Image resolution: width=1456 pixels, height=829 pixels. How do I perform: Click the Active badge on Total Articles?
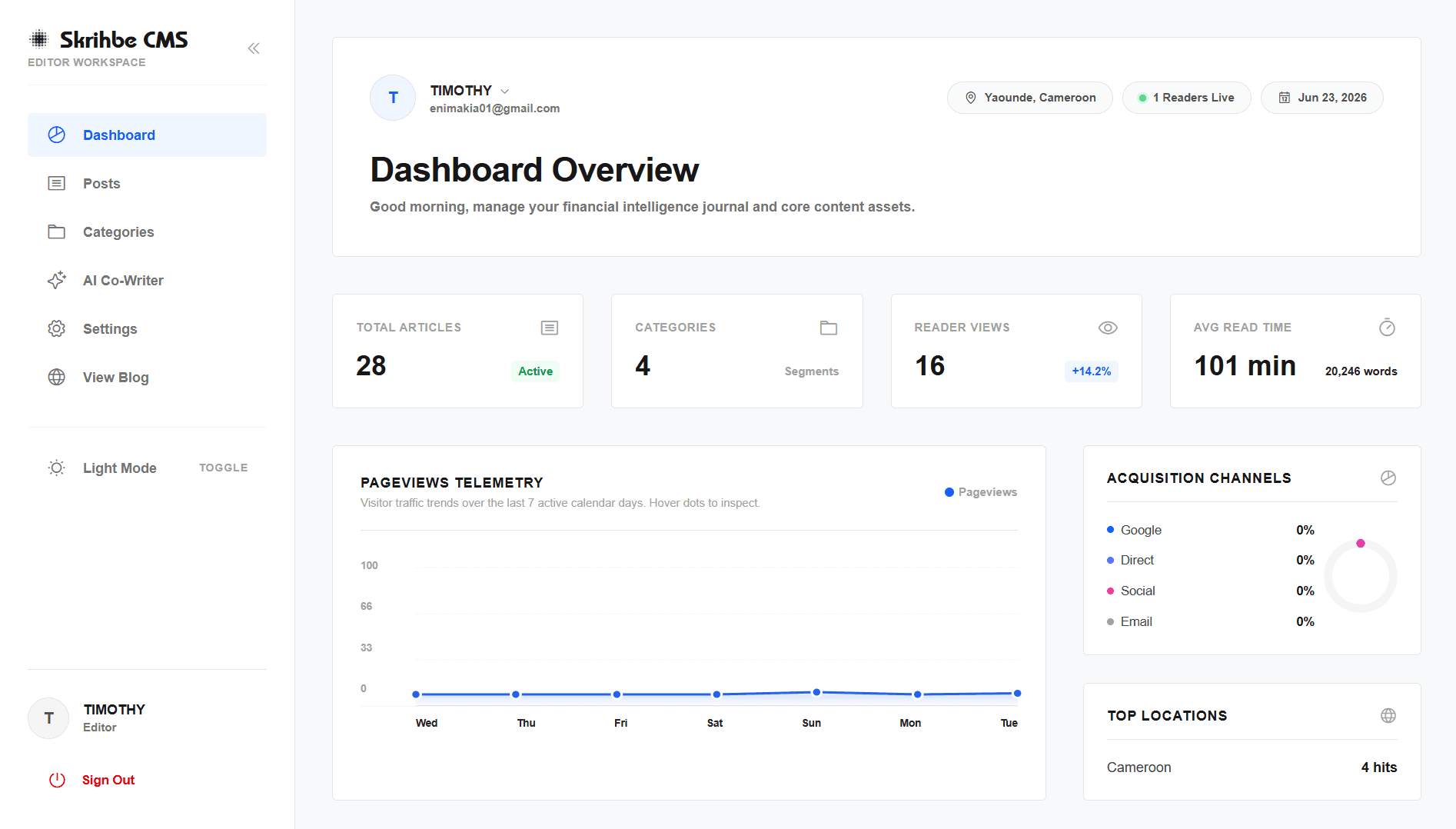click(535, 371)
